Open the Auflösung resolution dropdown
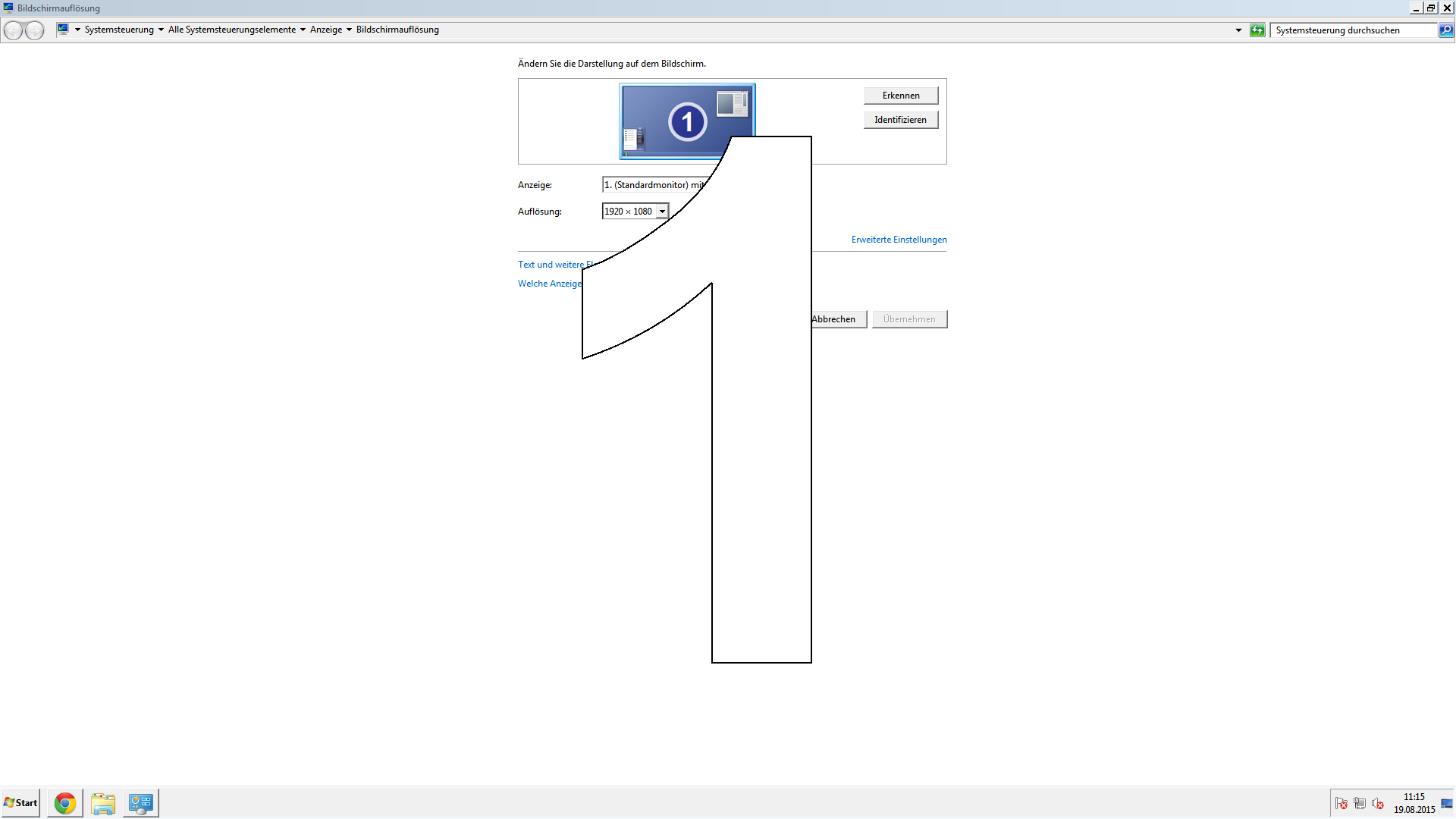The image size is (1456, 819). coord(662,212)
